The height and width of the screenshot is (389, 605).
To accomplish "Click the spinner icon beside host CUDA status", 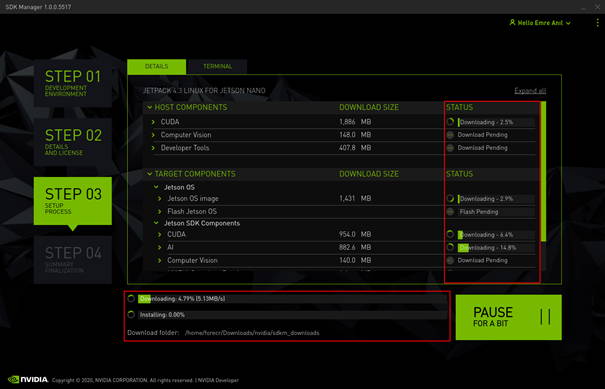I will 450,122.
